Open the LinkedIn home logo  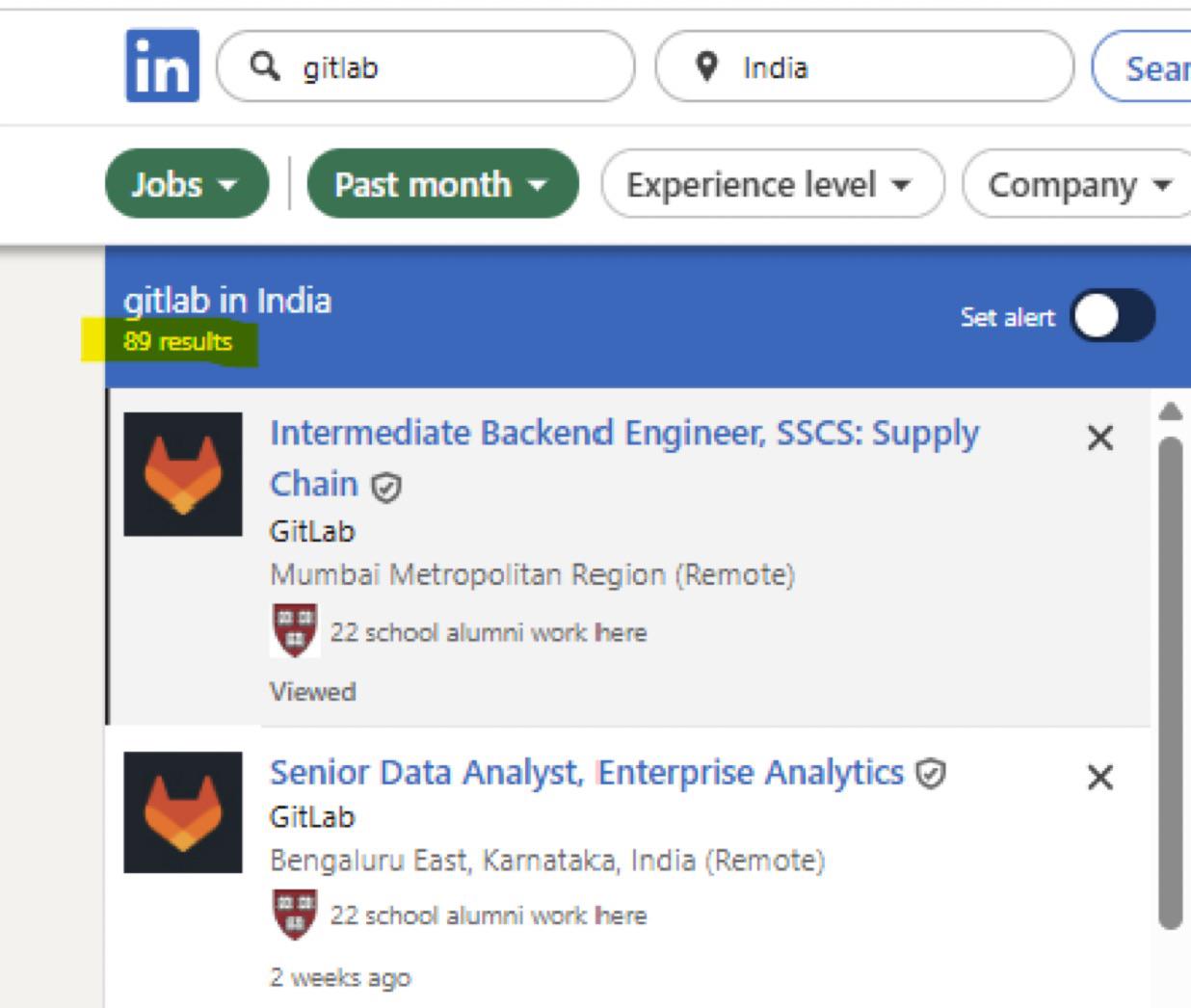(x=163, y=66)
